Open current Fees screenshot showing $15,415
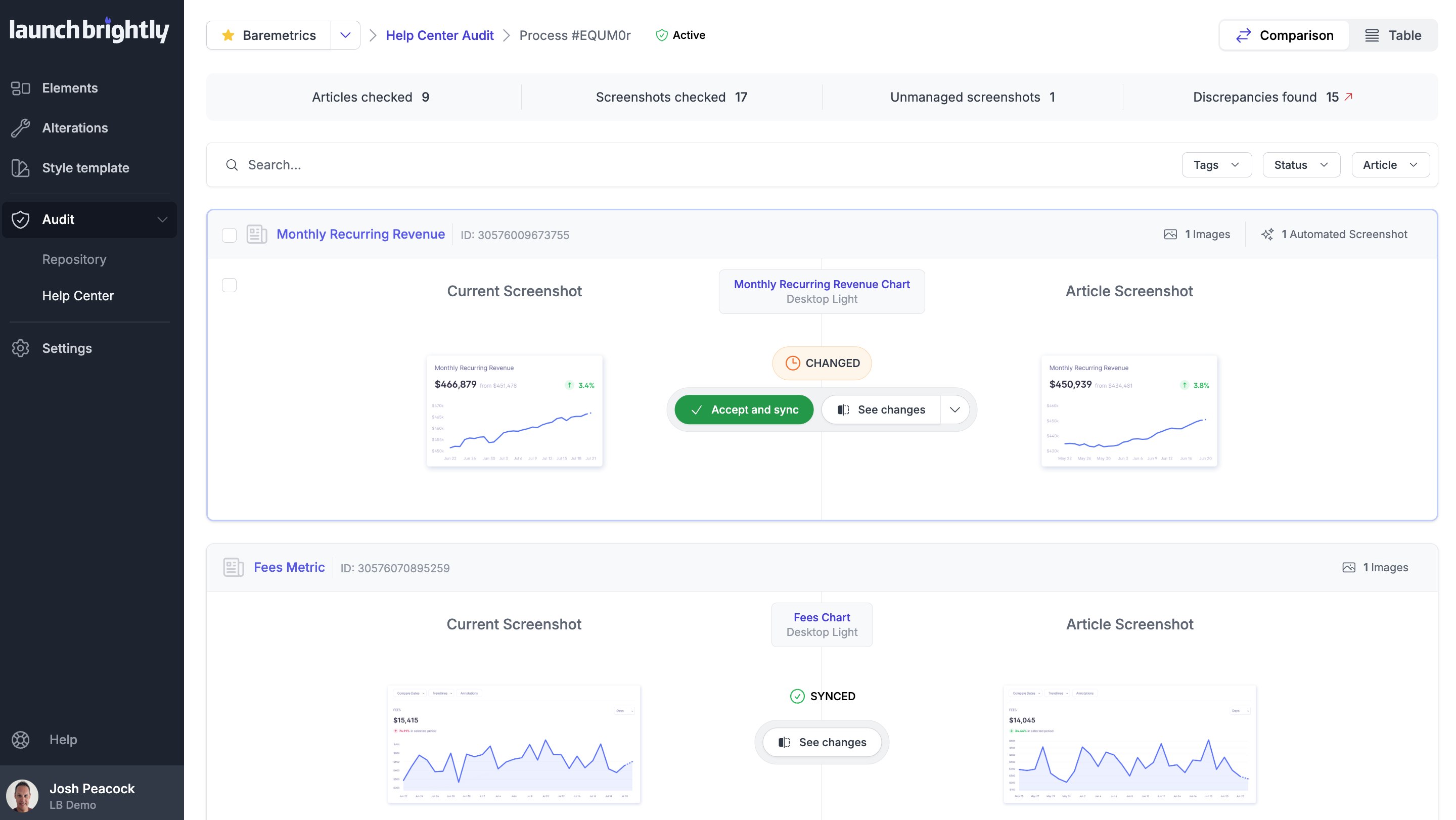1456x820 pixels. click(x=514, y=744)
